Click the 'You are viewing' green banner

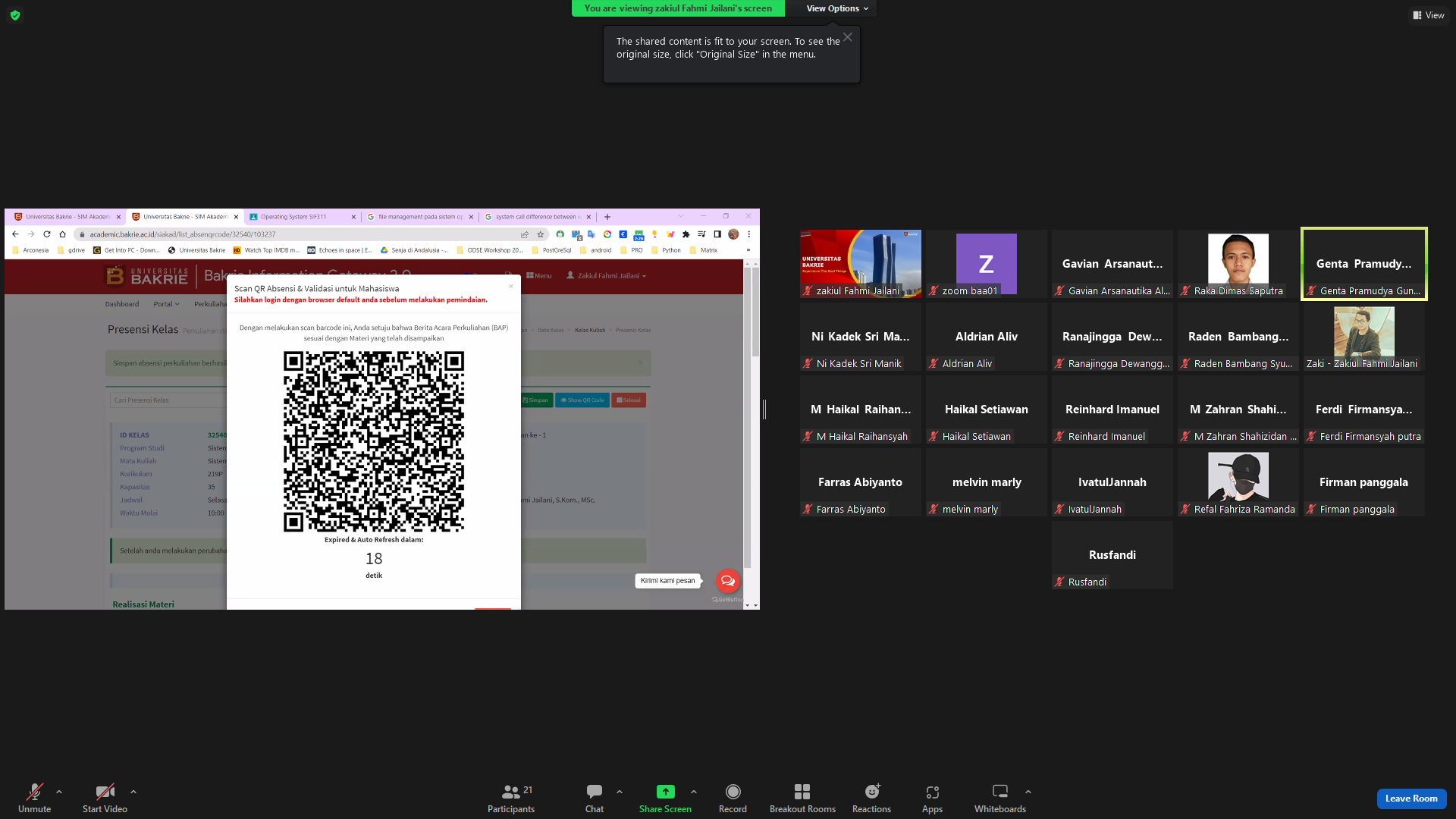[678, 8]
